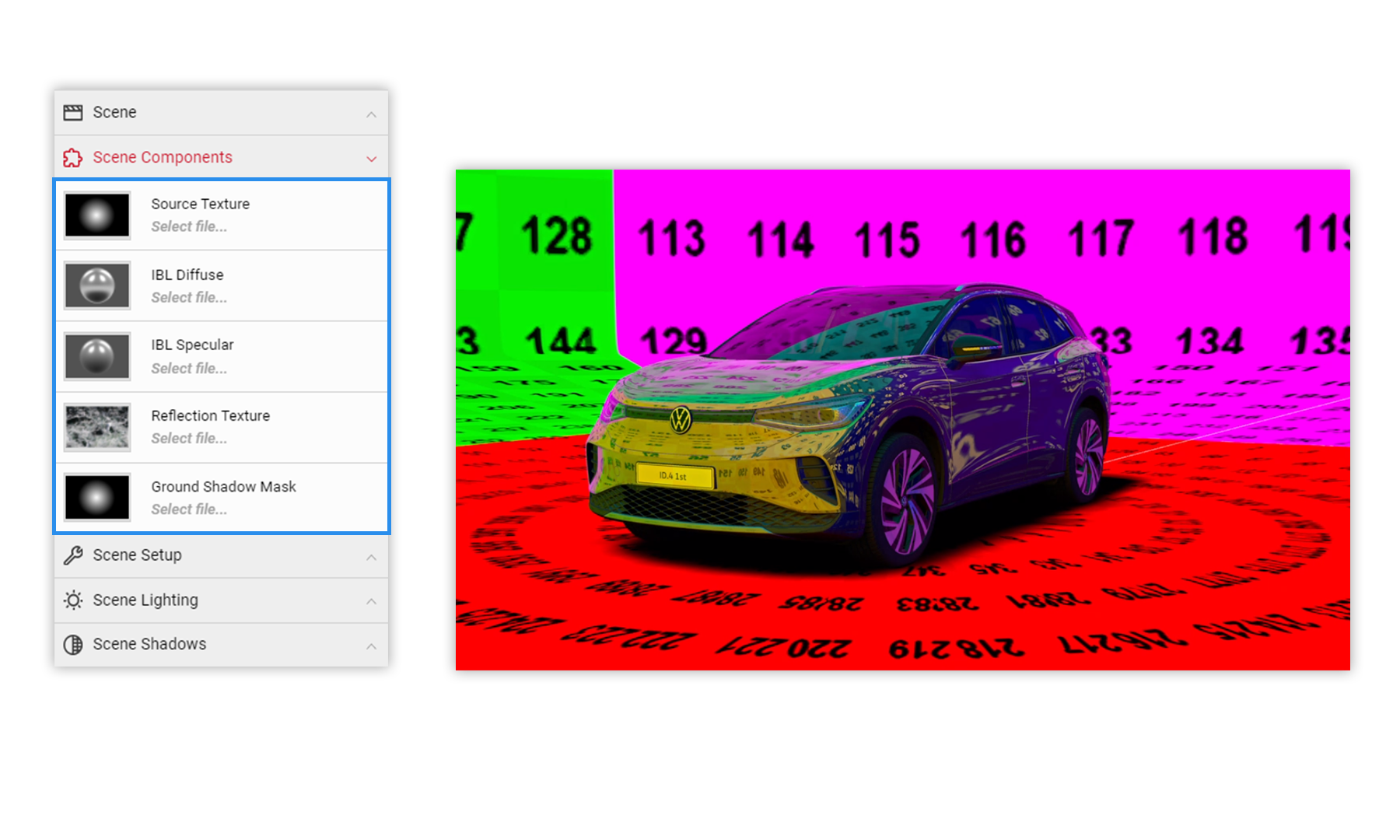Click the Scene Components puzzle icon
This screenshot has width=1400, height=840.
73,158
